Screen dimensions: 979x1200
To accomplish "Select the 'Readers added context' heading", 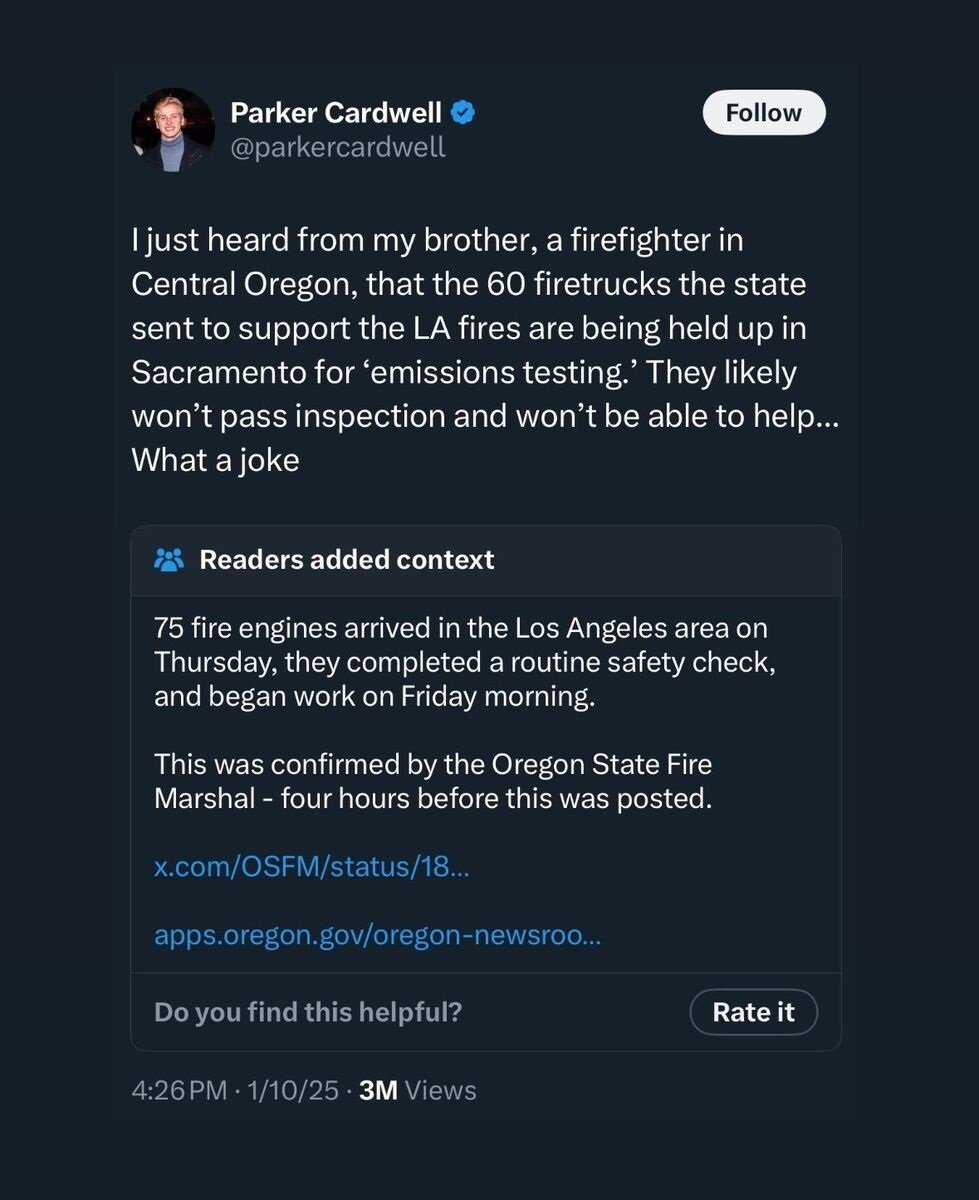I will (x=346, y=560).
